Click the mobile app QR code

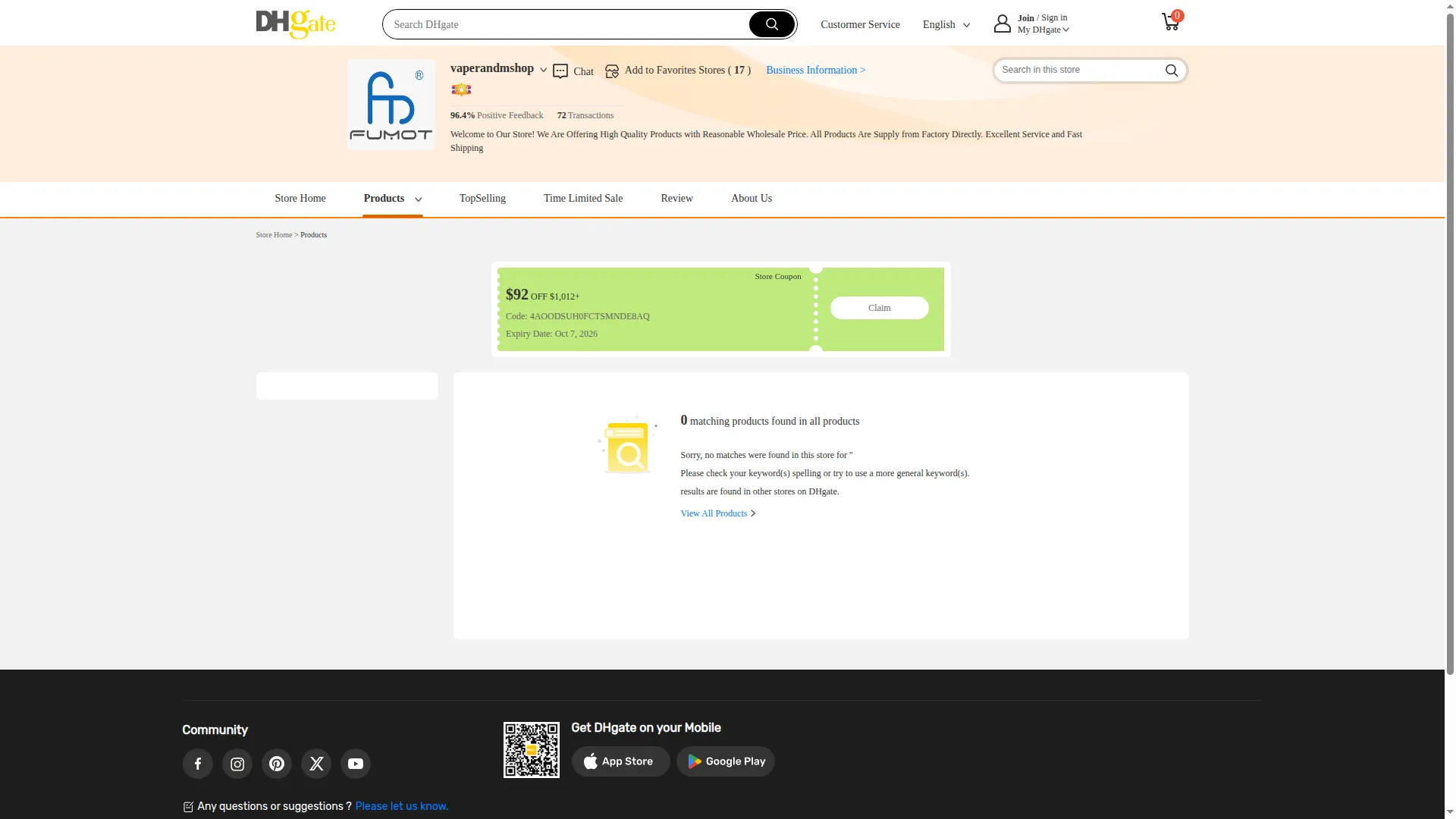532,750
